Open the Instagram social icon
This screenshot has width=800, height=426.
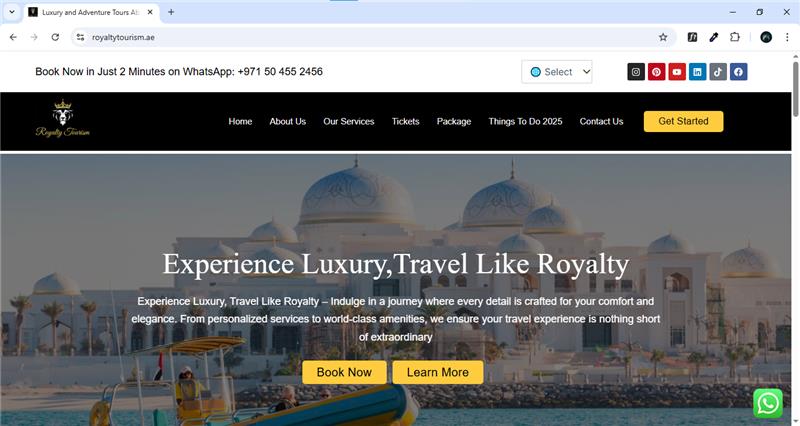click(x=636, y=72)
